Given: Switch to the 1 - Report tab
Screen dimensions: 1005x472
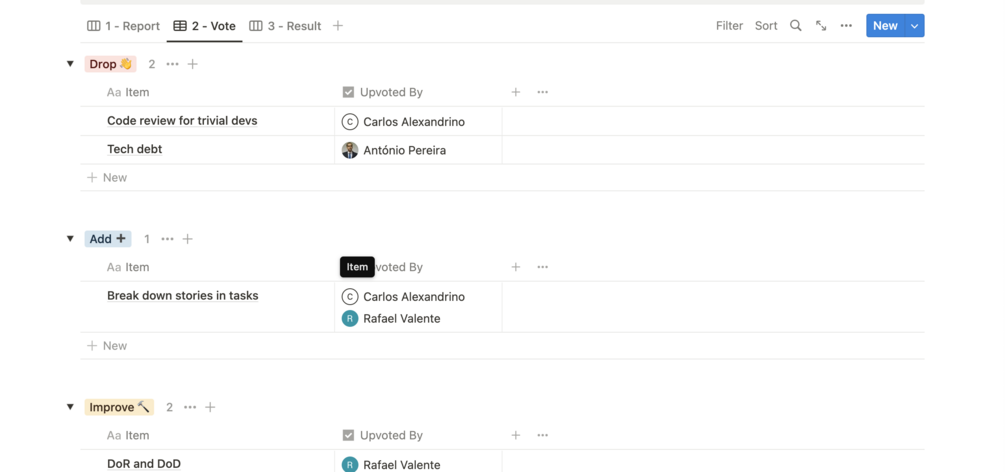Looking at the screenshot, I should [124, 26].
